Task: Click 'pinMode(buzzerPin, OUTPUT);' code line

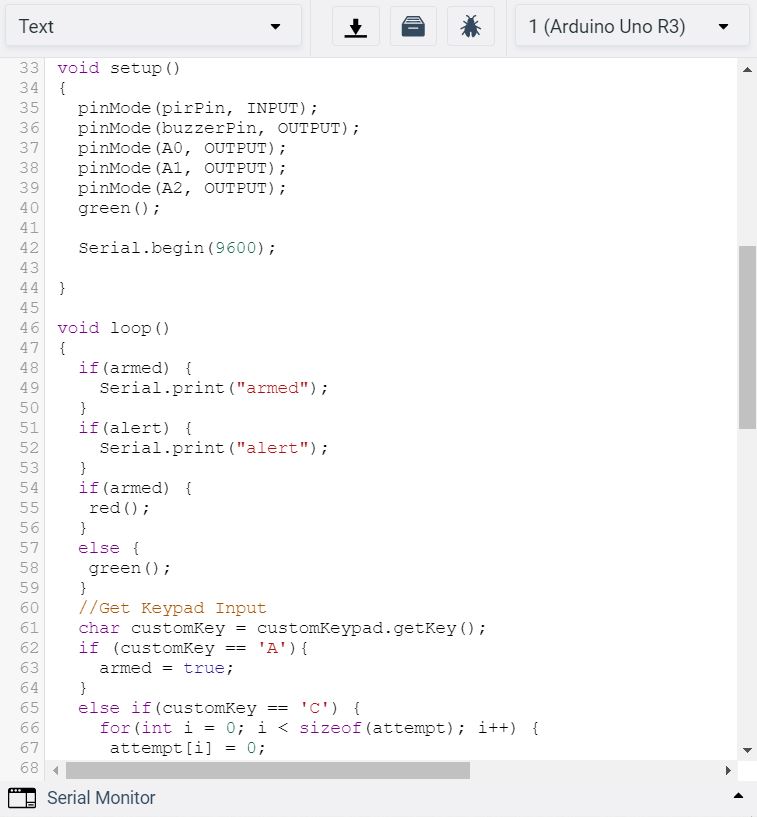Action: click(218, 128)
